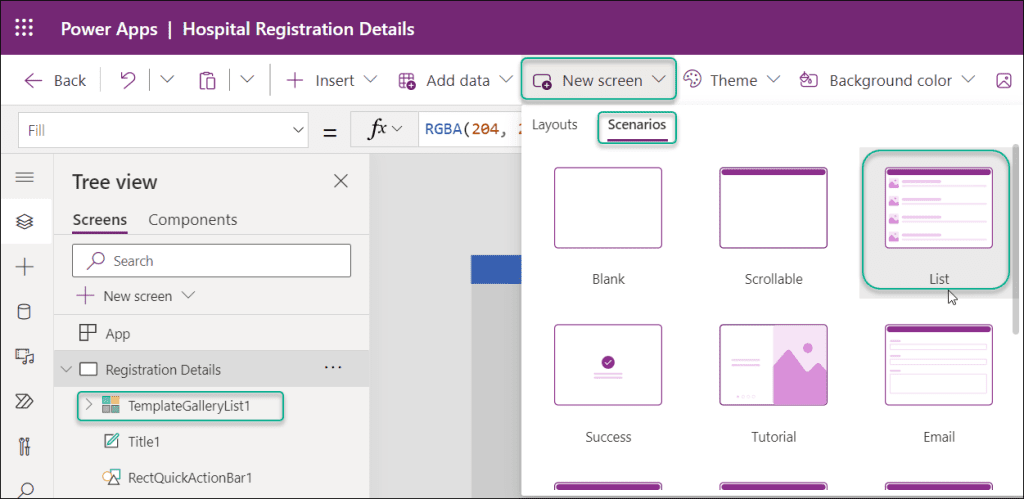1024x499 pixels.
Task: Click the RGBA formula bar
Action: tap(470, 130)
